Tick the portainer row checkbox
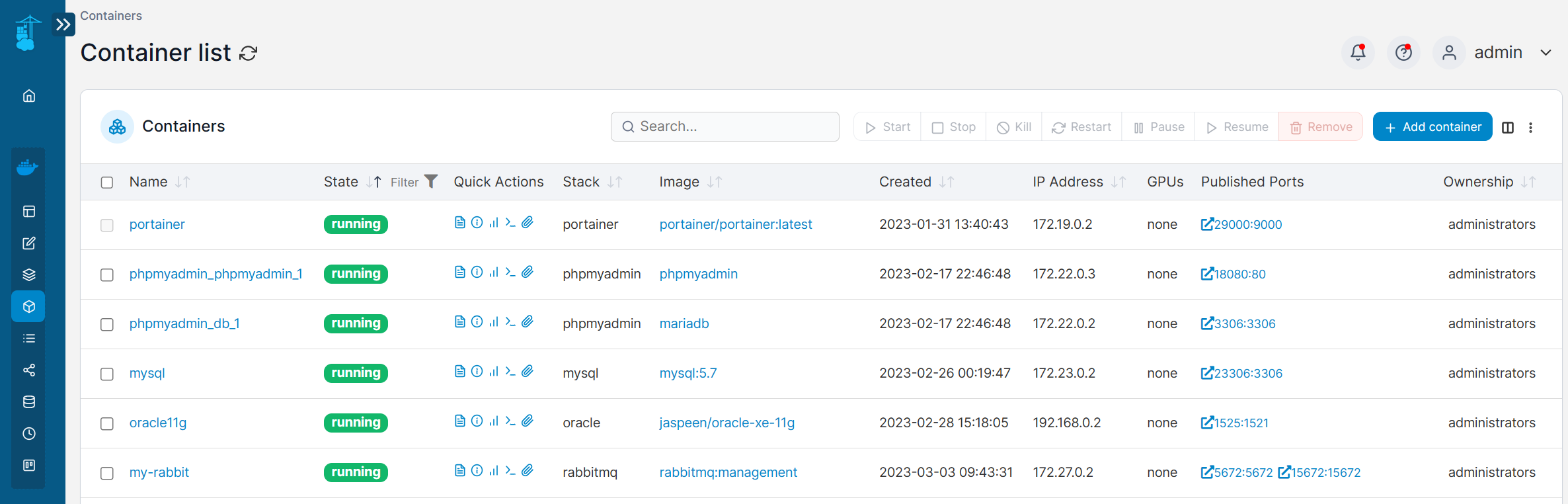 click(x=107, y=226)
